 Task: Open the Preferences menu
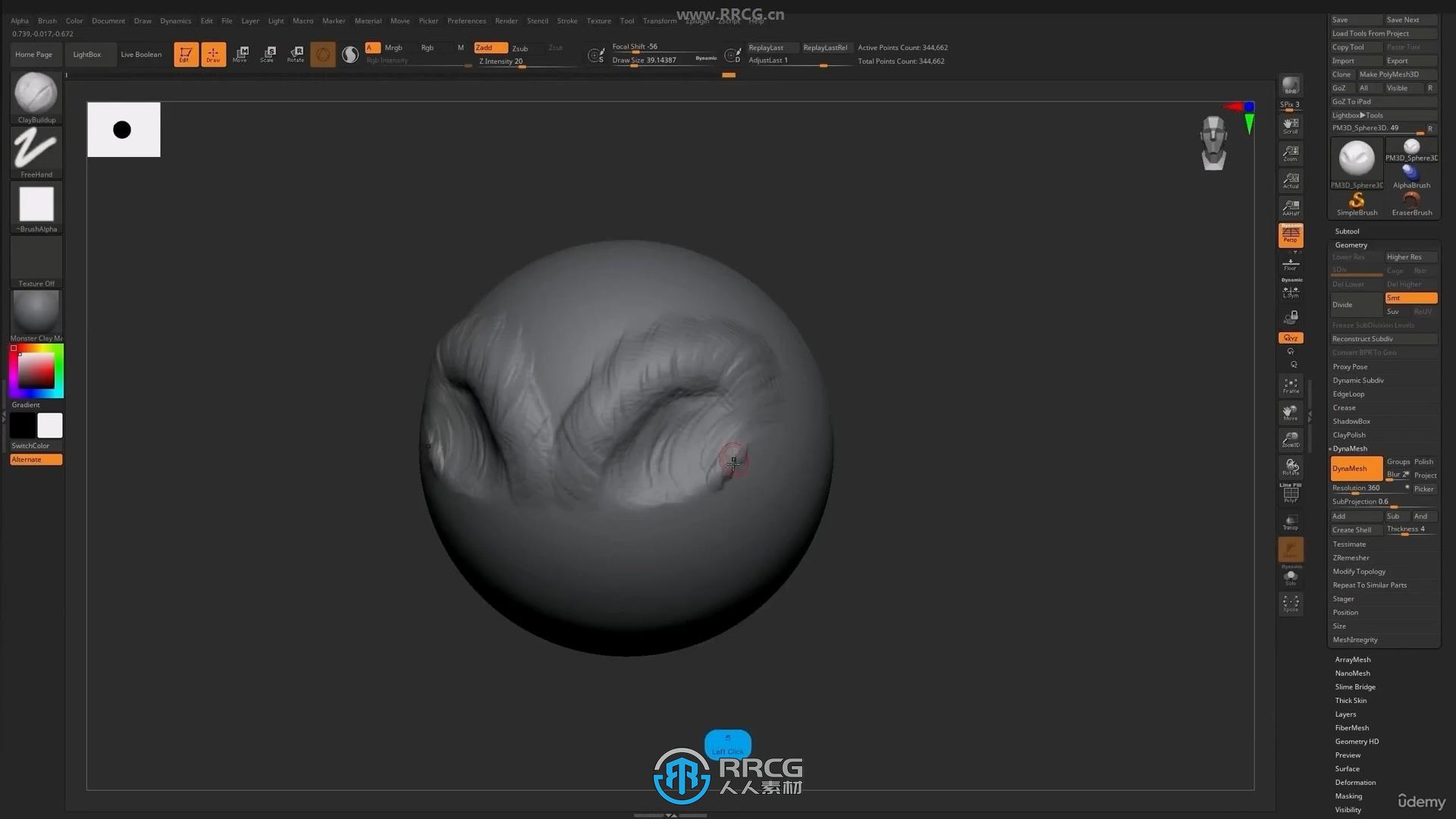click(466, 20)
